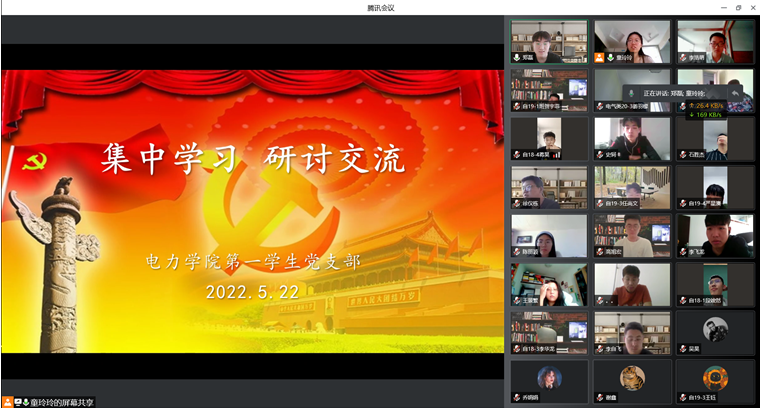Click the 正在讲话: 郑磊; 童玲玲 speaker text
This screenshot has height=408, width=760.
[x=674, y=93]
